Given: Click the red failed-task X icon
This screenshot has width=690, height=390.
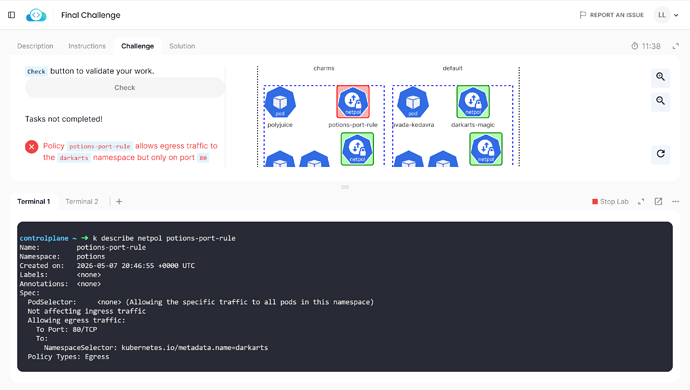Looking at the screenshot, I should coord(31,147).
